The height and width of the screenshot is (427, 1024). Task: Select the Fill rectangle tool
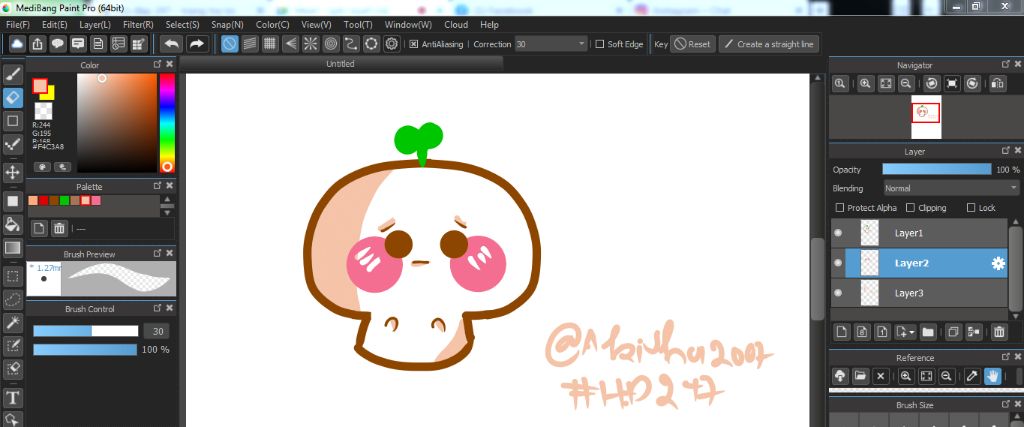13,201
